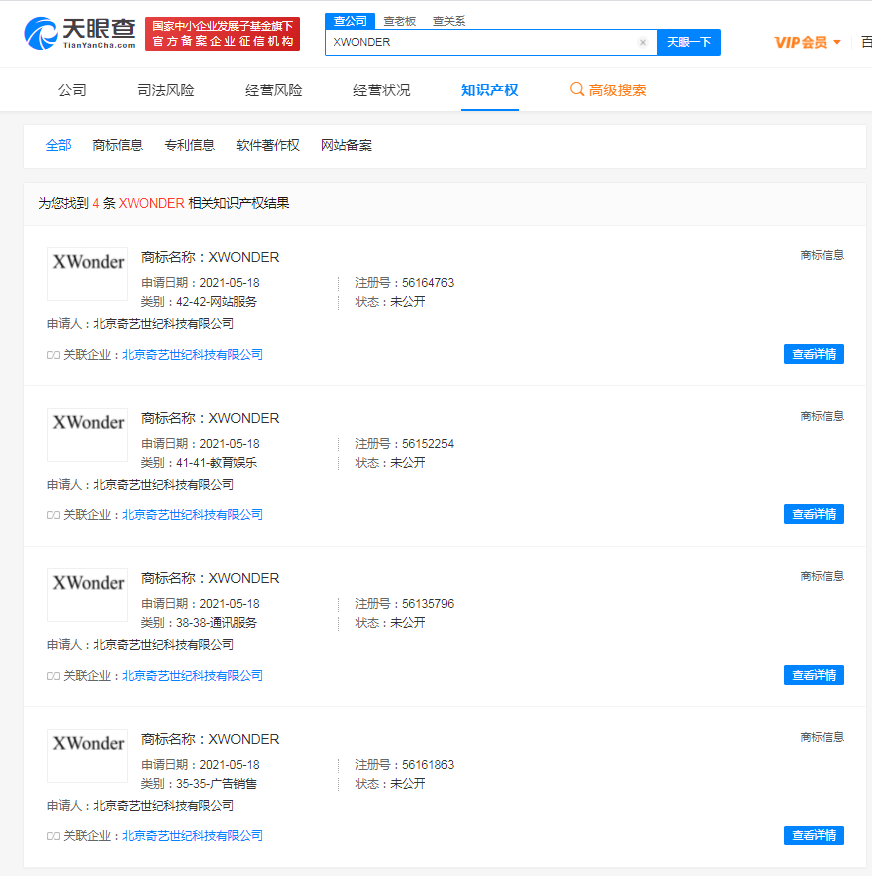
Task: Click the 类别：42-42-网站服务 text
Action: (x=198, y=302)
